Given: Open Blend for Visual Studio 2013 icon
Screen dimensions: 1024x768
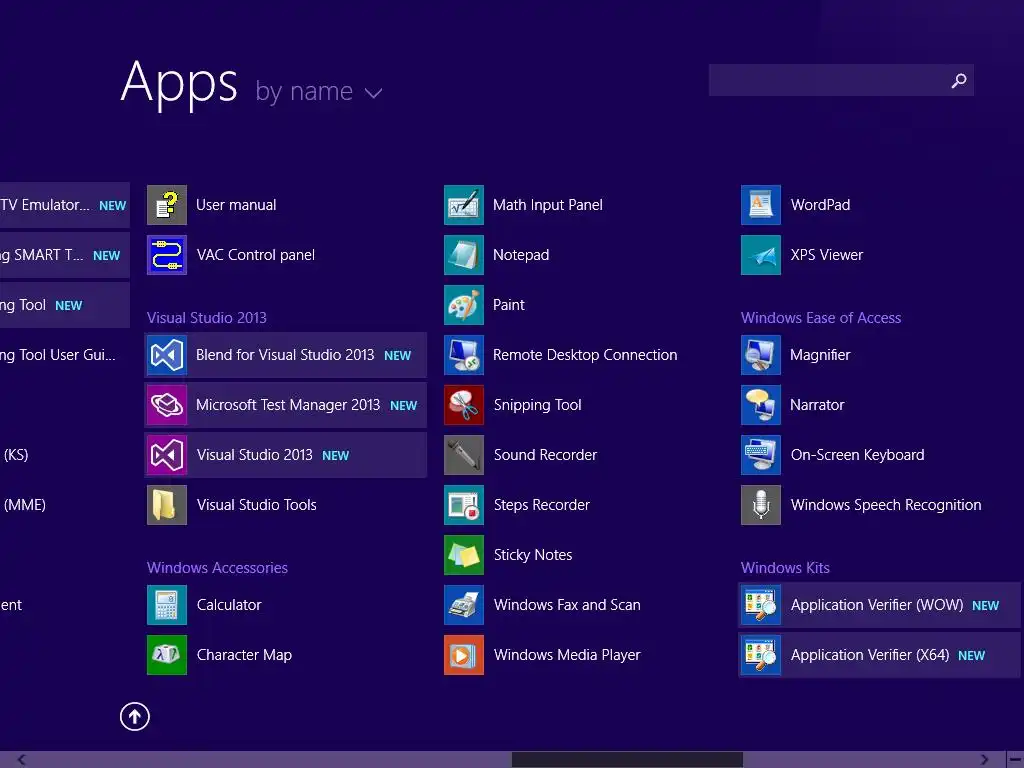Looking at the screenshot, I should [167, 355].
